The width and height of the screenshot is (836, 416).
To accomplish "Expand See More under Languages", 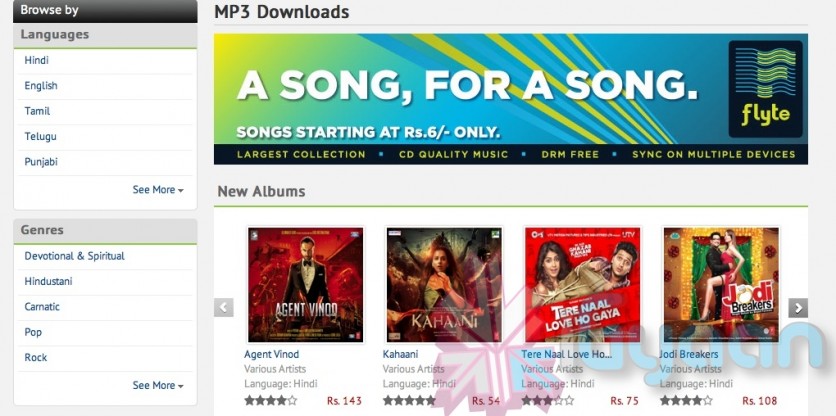I will [158, 190].
